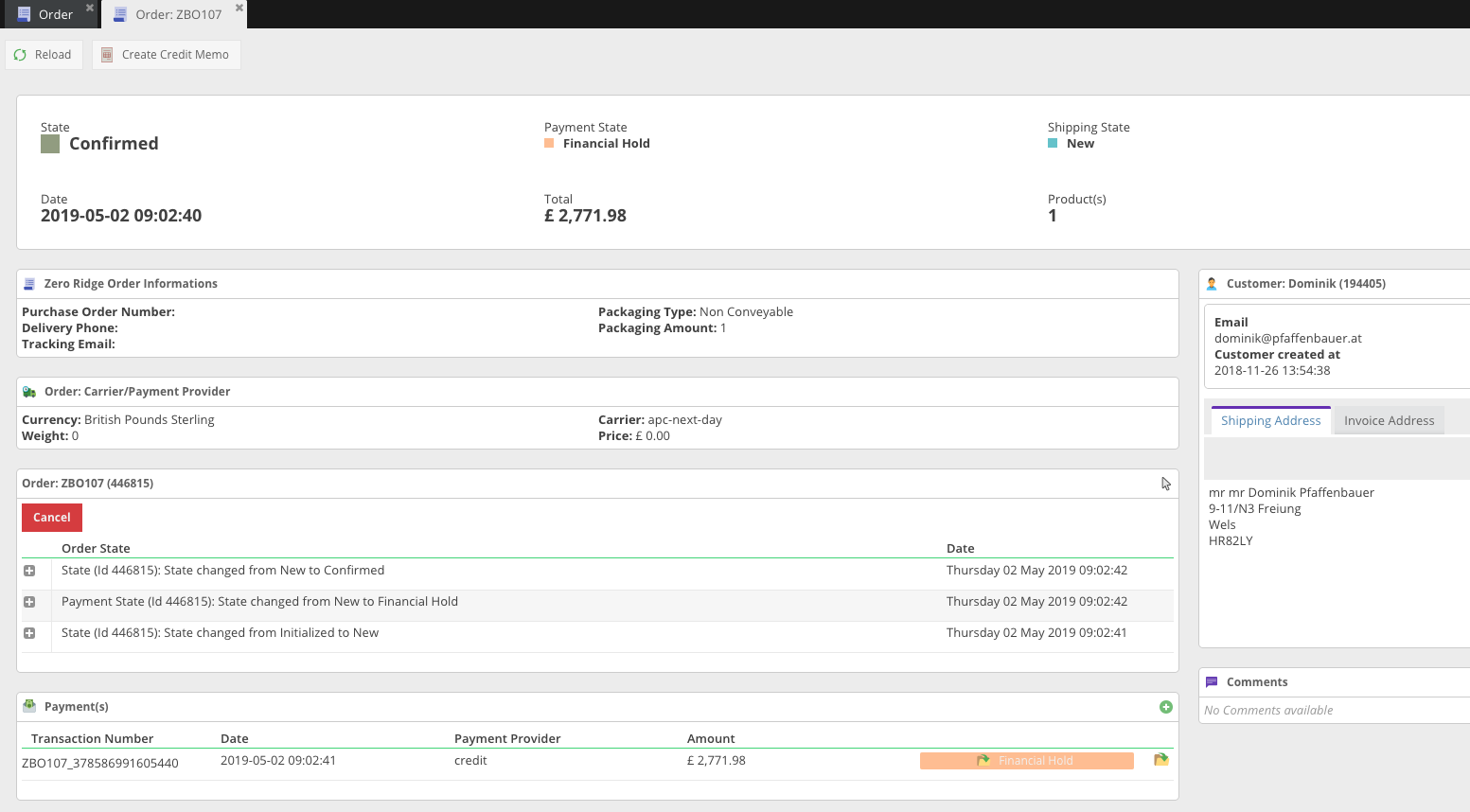Expand the 'New to Financial Hold' payment row
Screen dimensions: 1470x812
point(29,602)
